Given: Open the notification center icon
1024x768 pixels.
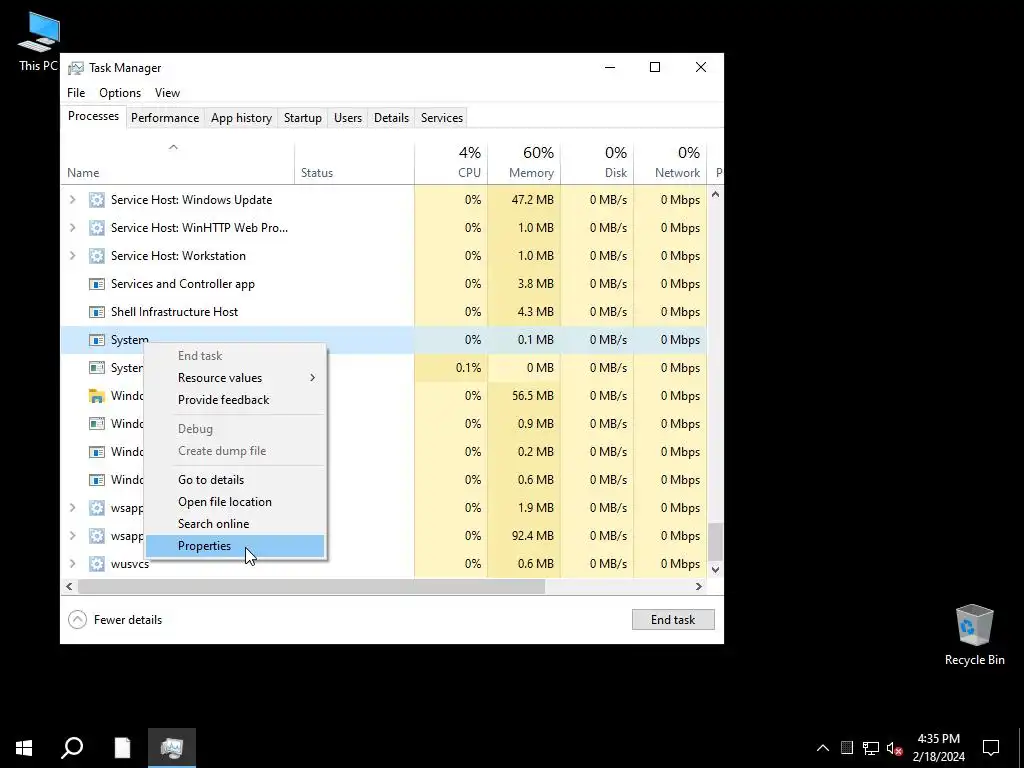Looking at the screenshot, I should tap(991, 747).
